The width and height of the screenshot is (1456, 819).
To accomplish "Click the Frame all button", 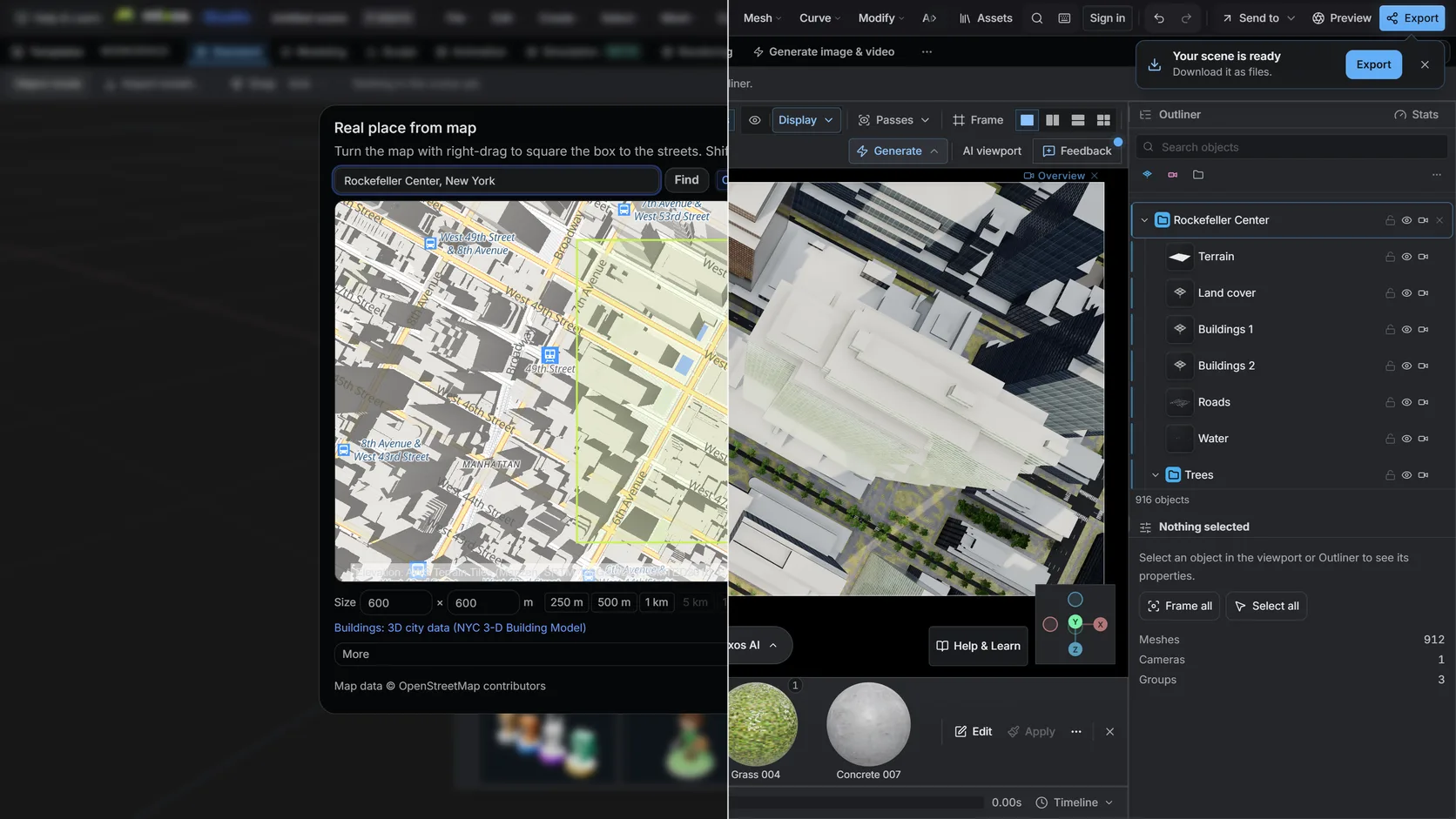I will (1180, 606).
